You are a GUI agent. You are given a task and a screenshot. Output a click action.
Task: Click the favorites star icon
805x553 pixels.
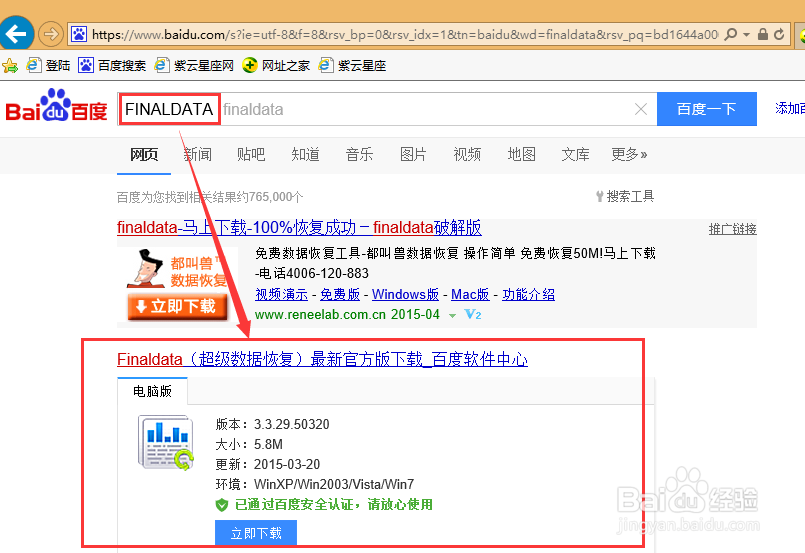pos(10,66)
